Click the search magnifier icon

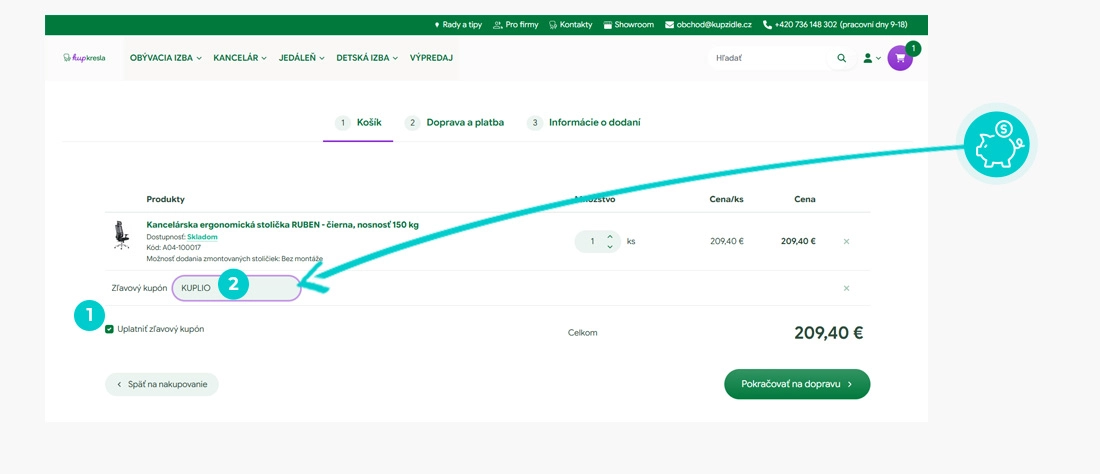click(841, 58)
